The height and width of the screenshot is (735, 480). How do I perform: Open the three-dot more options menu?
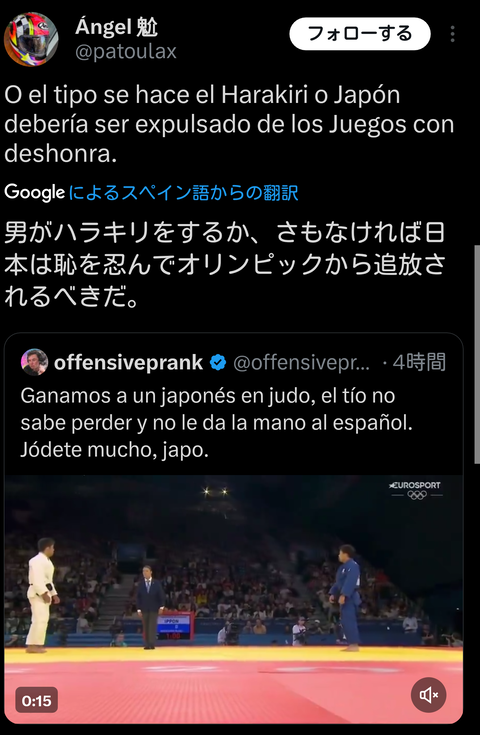pyautogui.click(x=452, y=34)
